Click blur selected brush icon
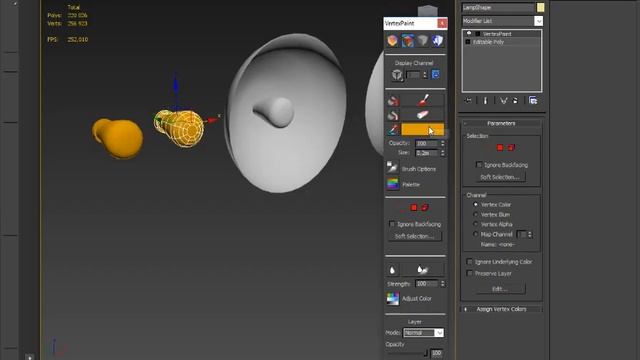Screen dimensions: 640x360 point(422,269)
